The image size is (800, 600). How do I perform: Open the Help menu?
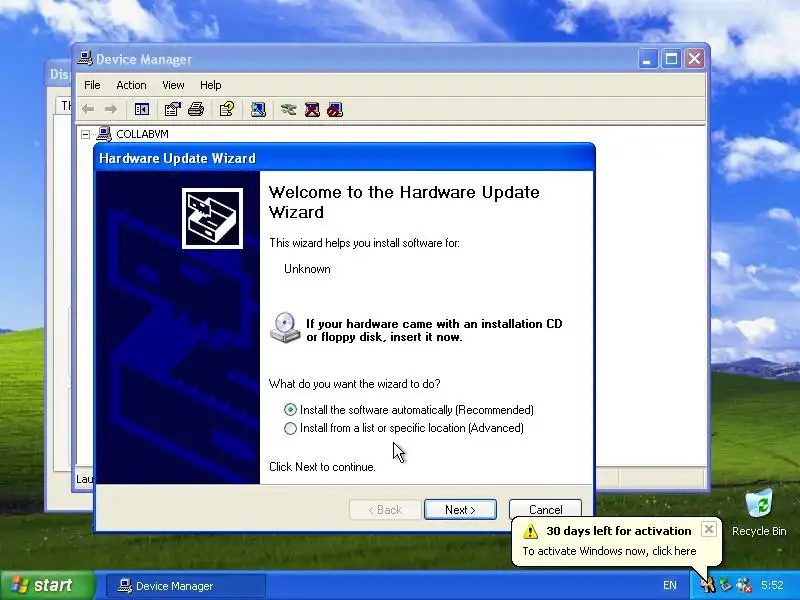pyautogui.click(x=210, y=85)
